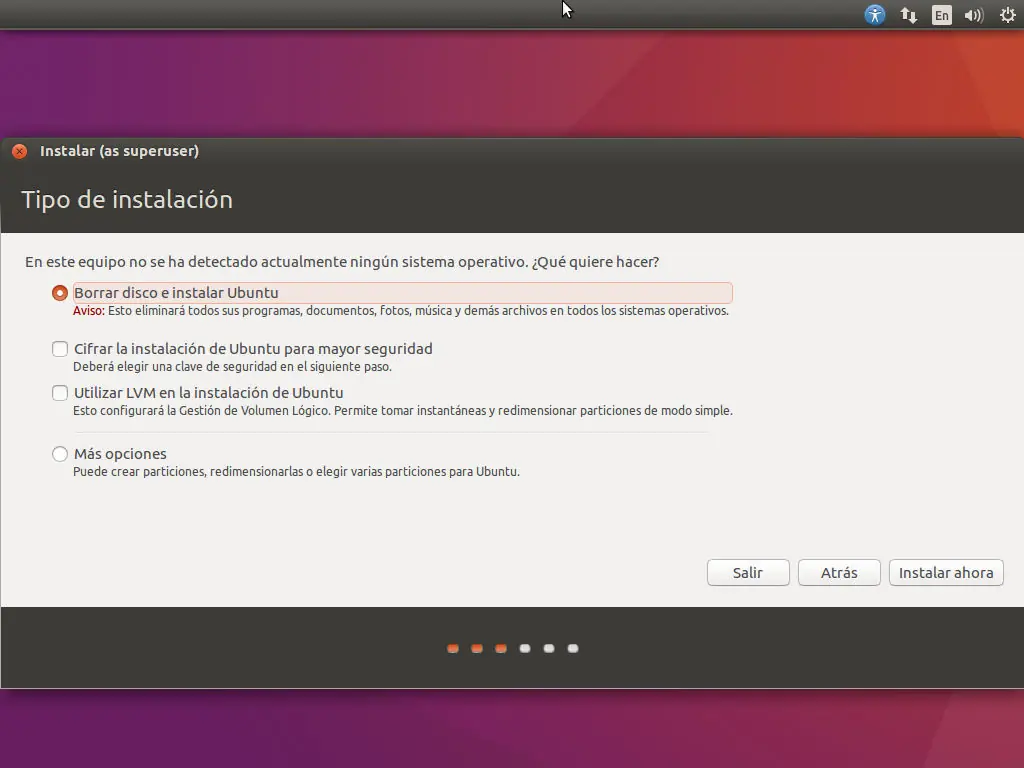Enable Utilizar LVM en la instalación checkbox
The image size is (1024, 768).
click(60, 392)
